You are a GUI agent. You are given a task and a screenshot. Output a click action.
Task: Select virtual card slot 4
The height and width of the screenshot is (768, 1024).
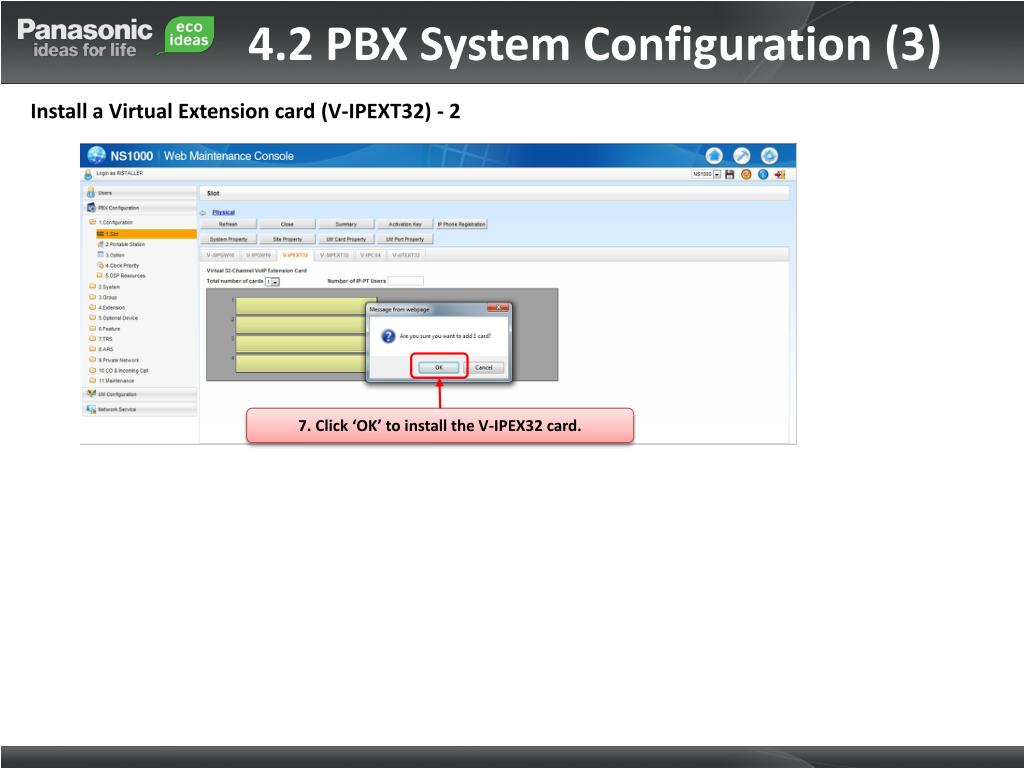(301, 363)
